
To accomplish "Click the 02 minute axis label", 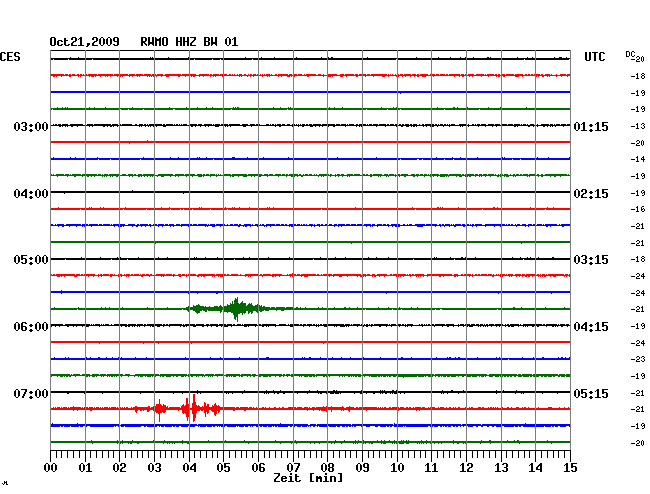I will coord(119,467).
